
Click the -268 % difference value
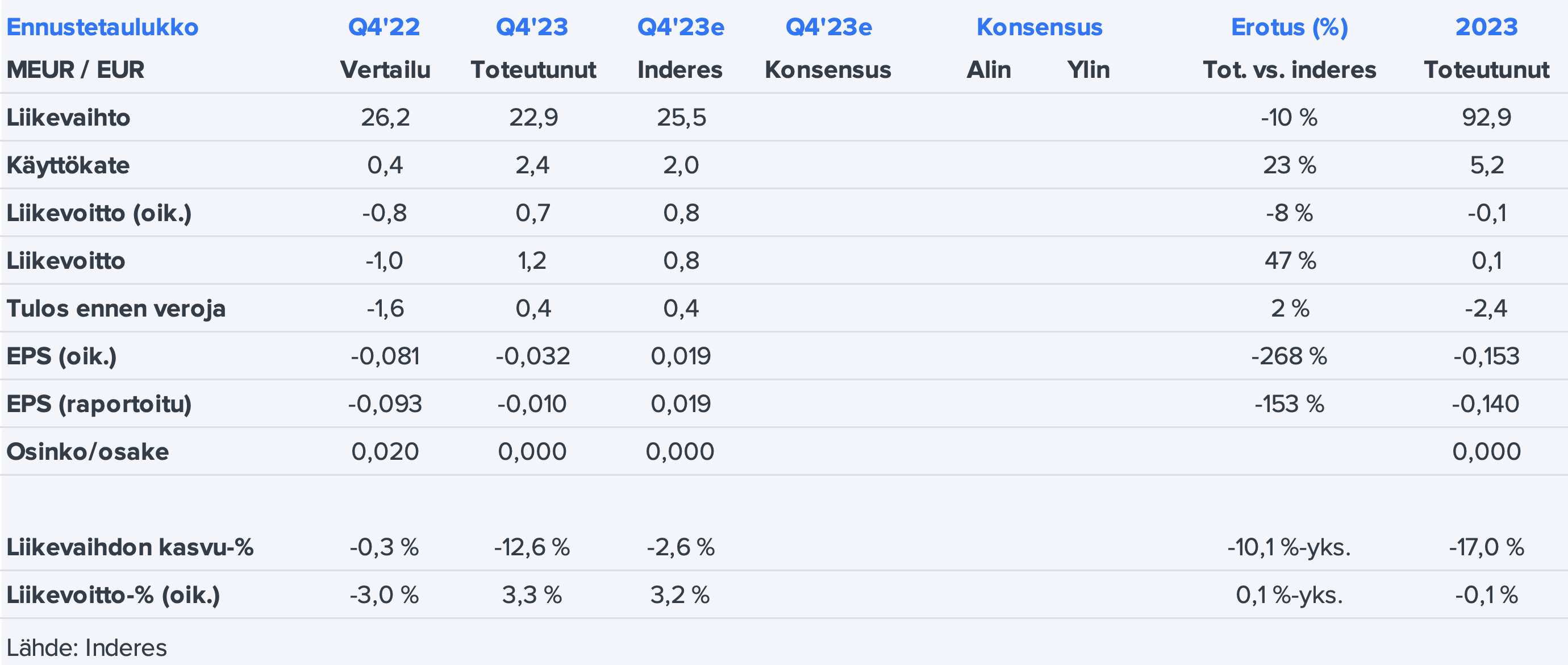tap(1288, 356)
